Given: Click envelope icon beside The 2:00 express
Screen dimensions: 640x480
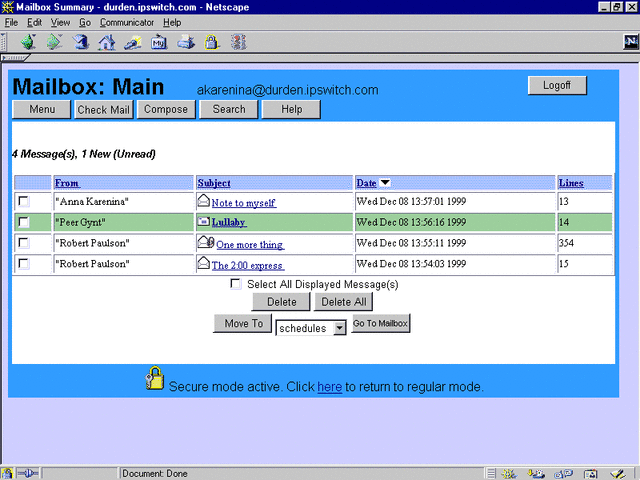Looking at the screenshot, I should [203, 262].
